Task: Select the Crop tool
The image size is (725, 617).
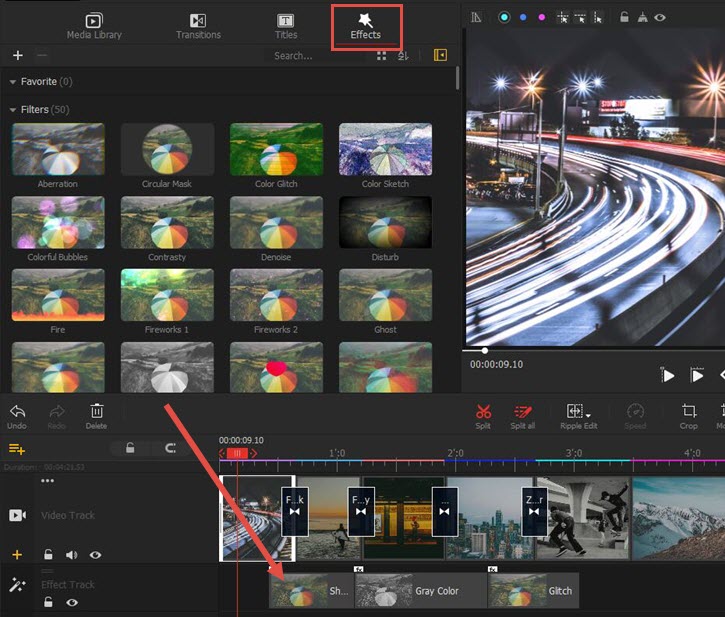Action: [x=689, y=411]
